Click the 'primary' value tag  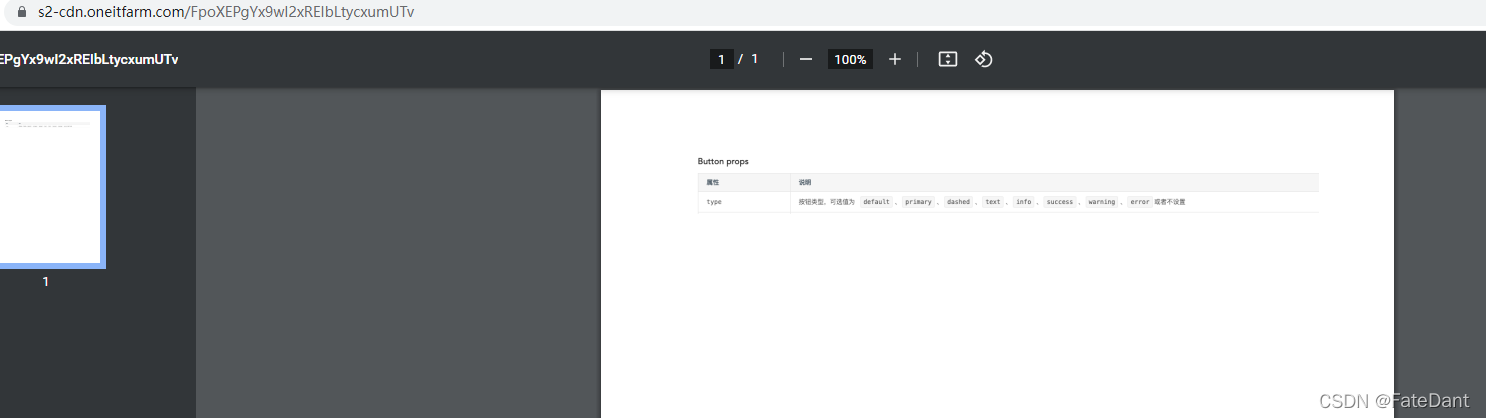918,202
